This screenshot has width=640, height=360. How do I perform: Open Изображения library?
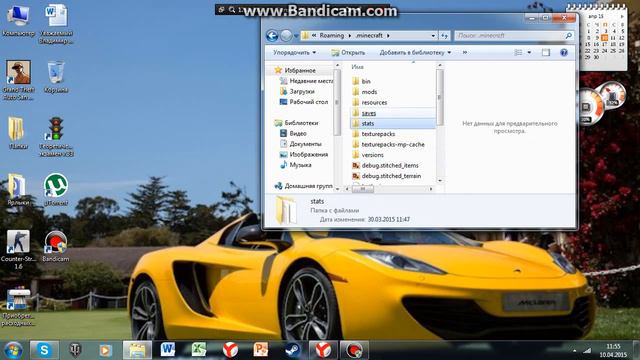(309, 155)
